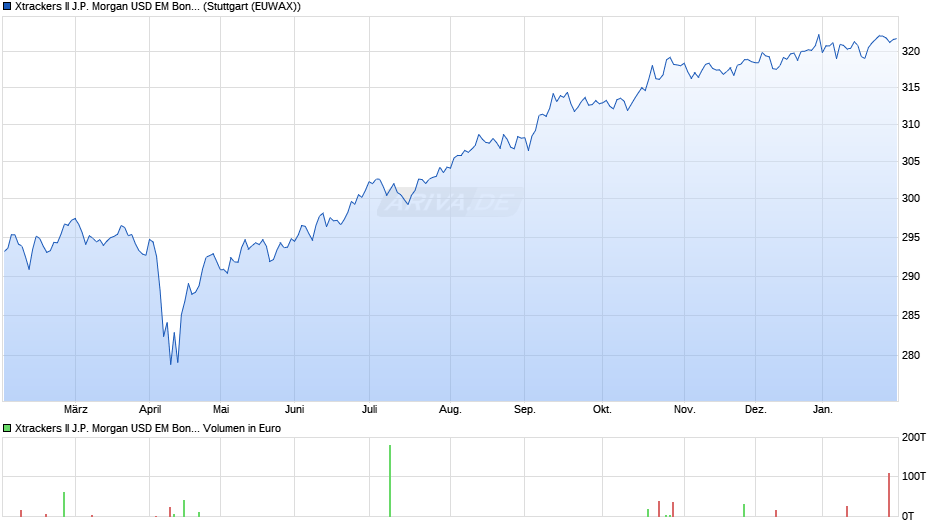Screen dimensions: 940x526
Task: Click the 310 price axis value
Action: pos(911,124)
